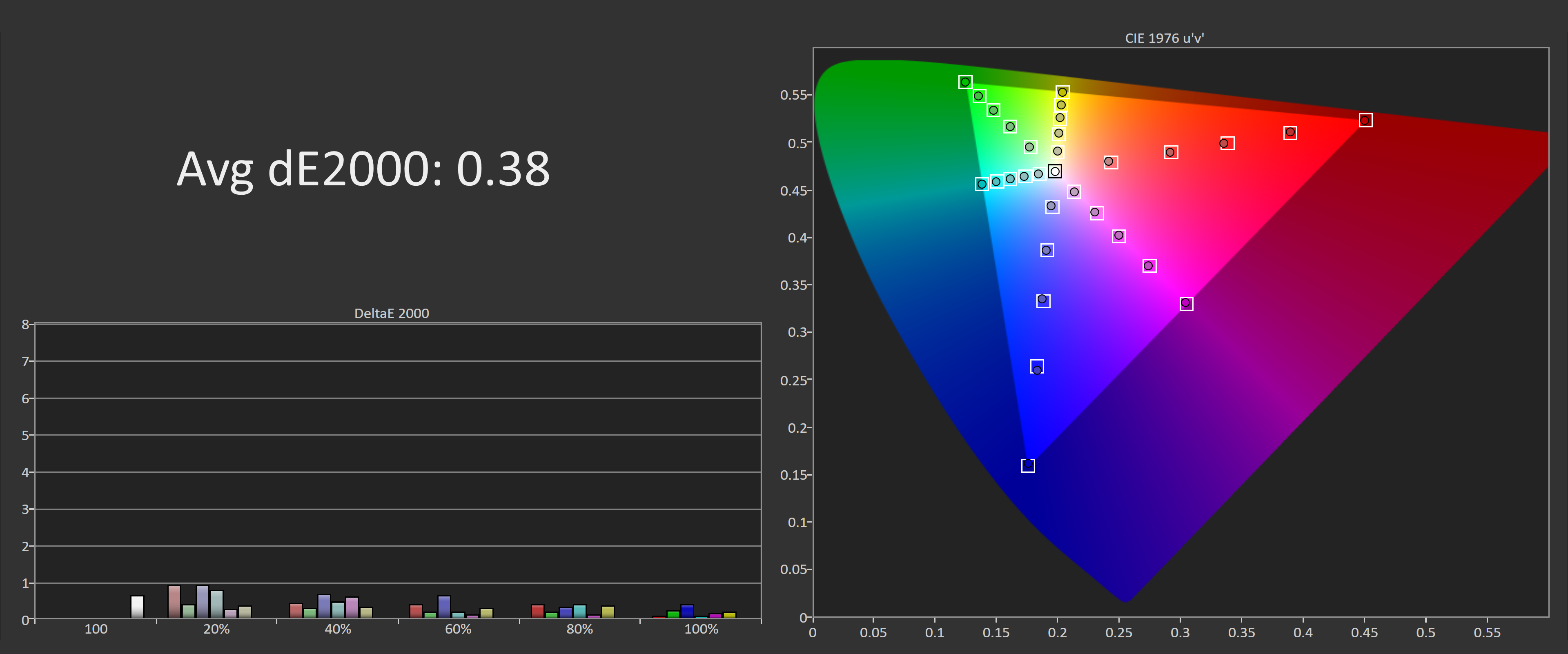Screen dimensions: 1568x654
Task: Click the Avg dE2000 0.38 readout
Action: pyautogui.click(x=363, y=169)
